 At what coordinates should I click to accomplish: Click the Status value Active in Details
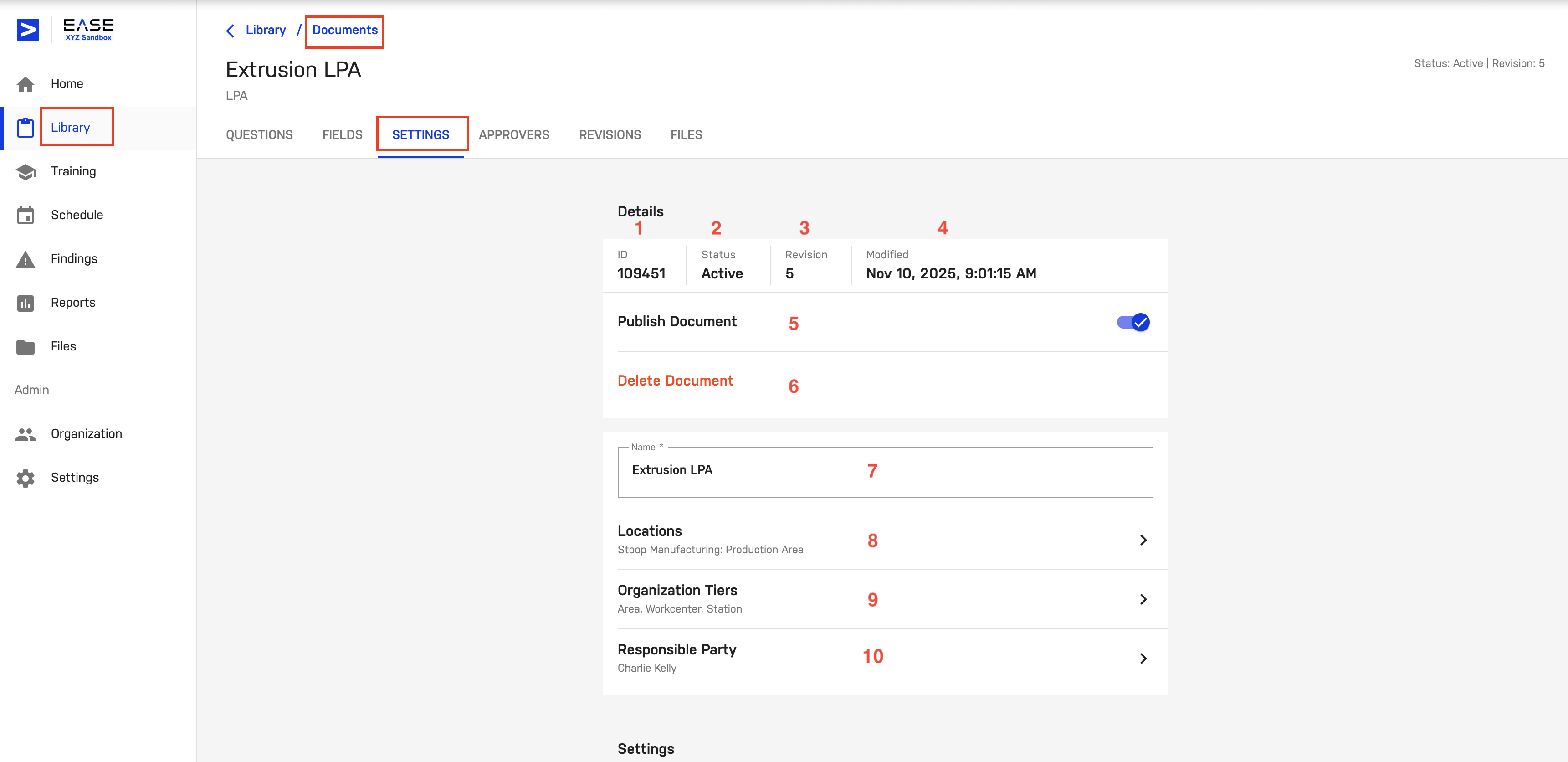[x=722, y=274]
